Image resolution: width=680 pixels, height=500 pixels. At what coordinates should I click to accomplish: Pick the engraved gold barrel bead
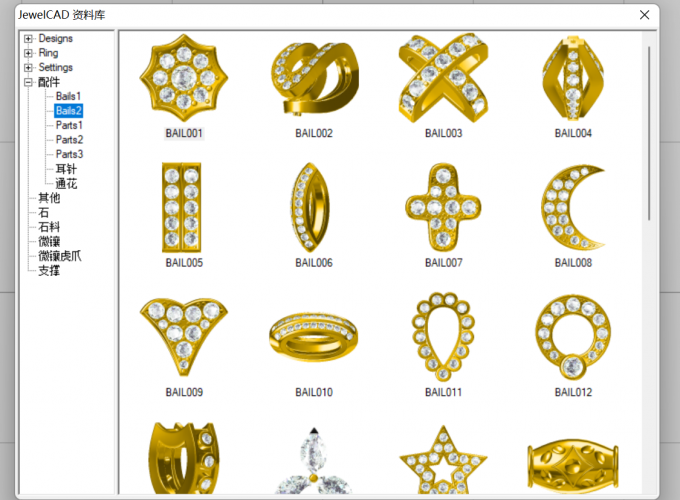click(x=573, y=467)
